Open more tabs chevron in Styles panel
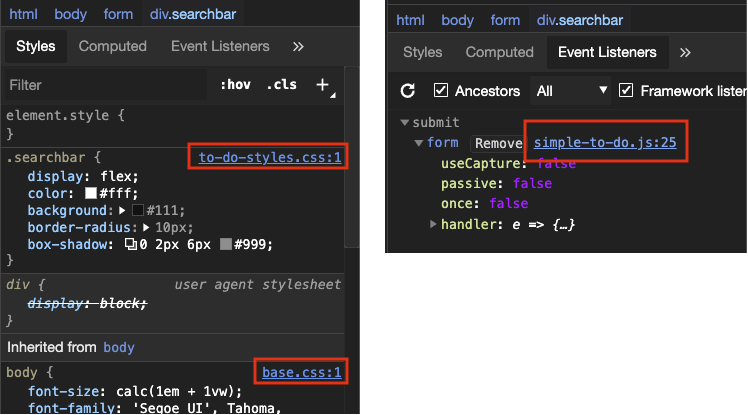748x415 pixels. [298, 46]
